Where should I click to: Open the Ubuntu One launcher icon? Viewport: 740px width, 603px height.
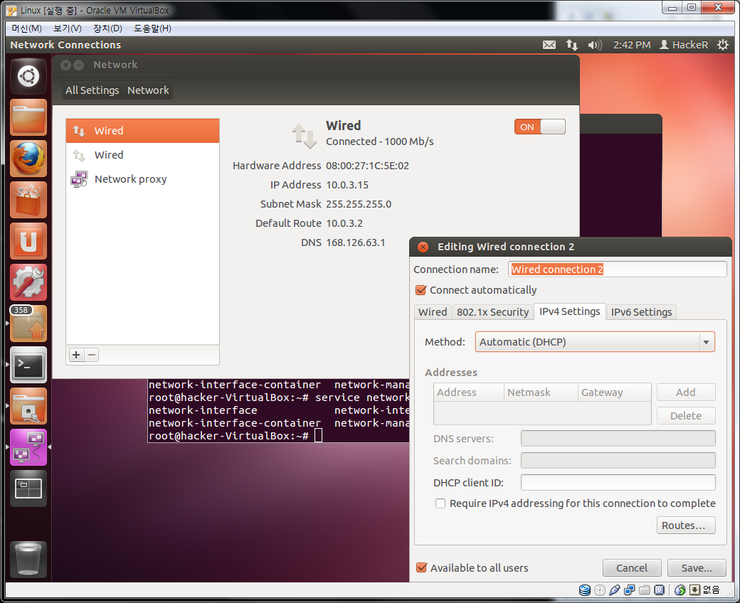[x=28, y=241]
